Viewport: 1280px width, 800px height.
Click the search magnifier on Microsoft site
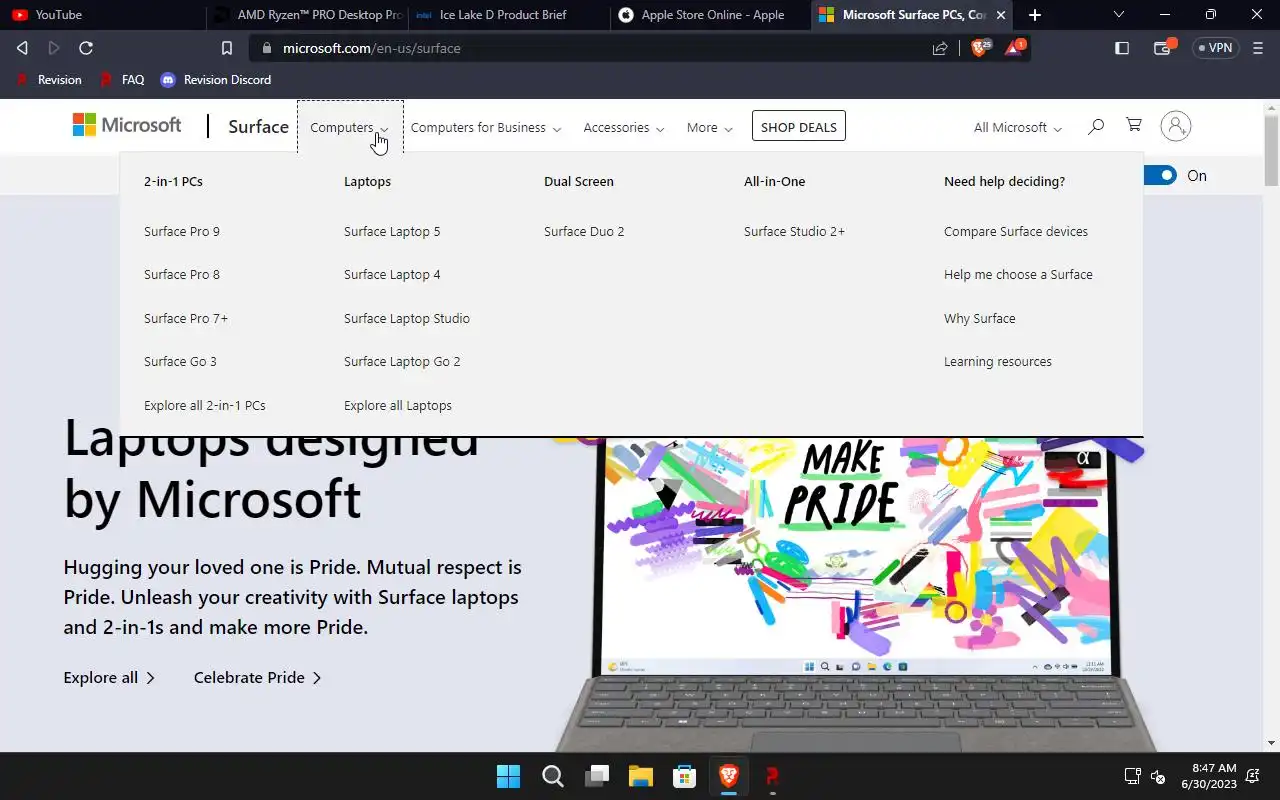[x=1096, y=126]
